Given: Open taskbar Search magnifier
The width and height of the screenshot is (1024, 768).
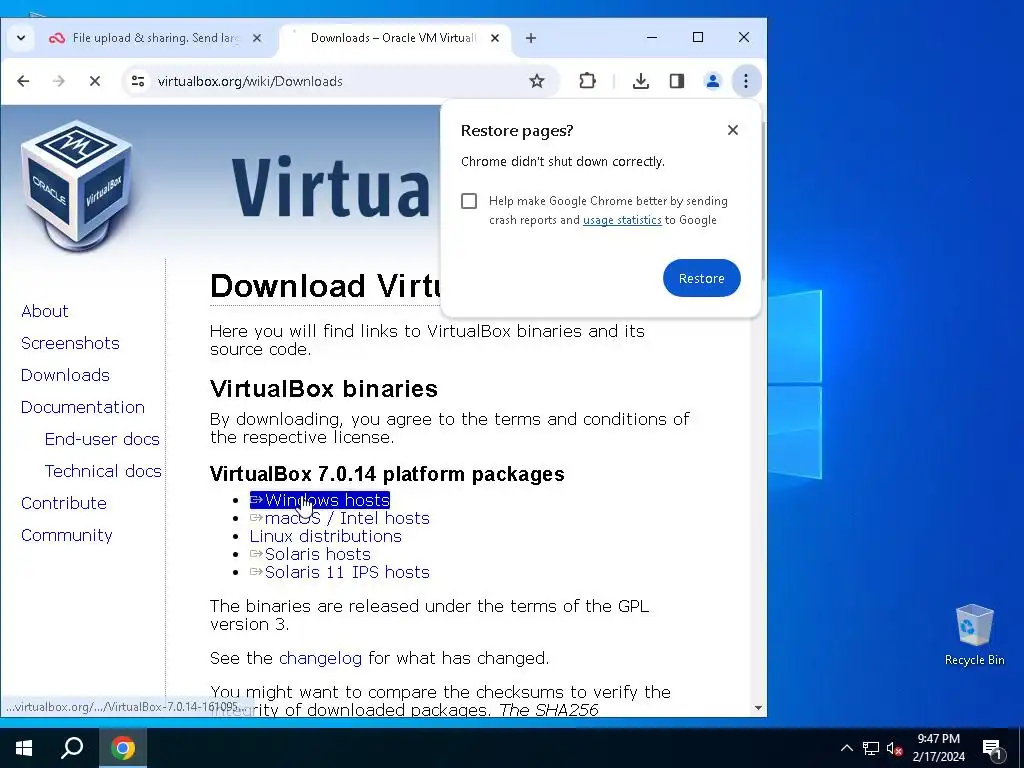Looking at the screenshot, I should [x=72, y=748].
